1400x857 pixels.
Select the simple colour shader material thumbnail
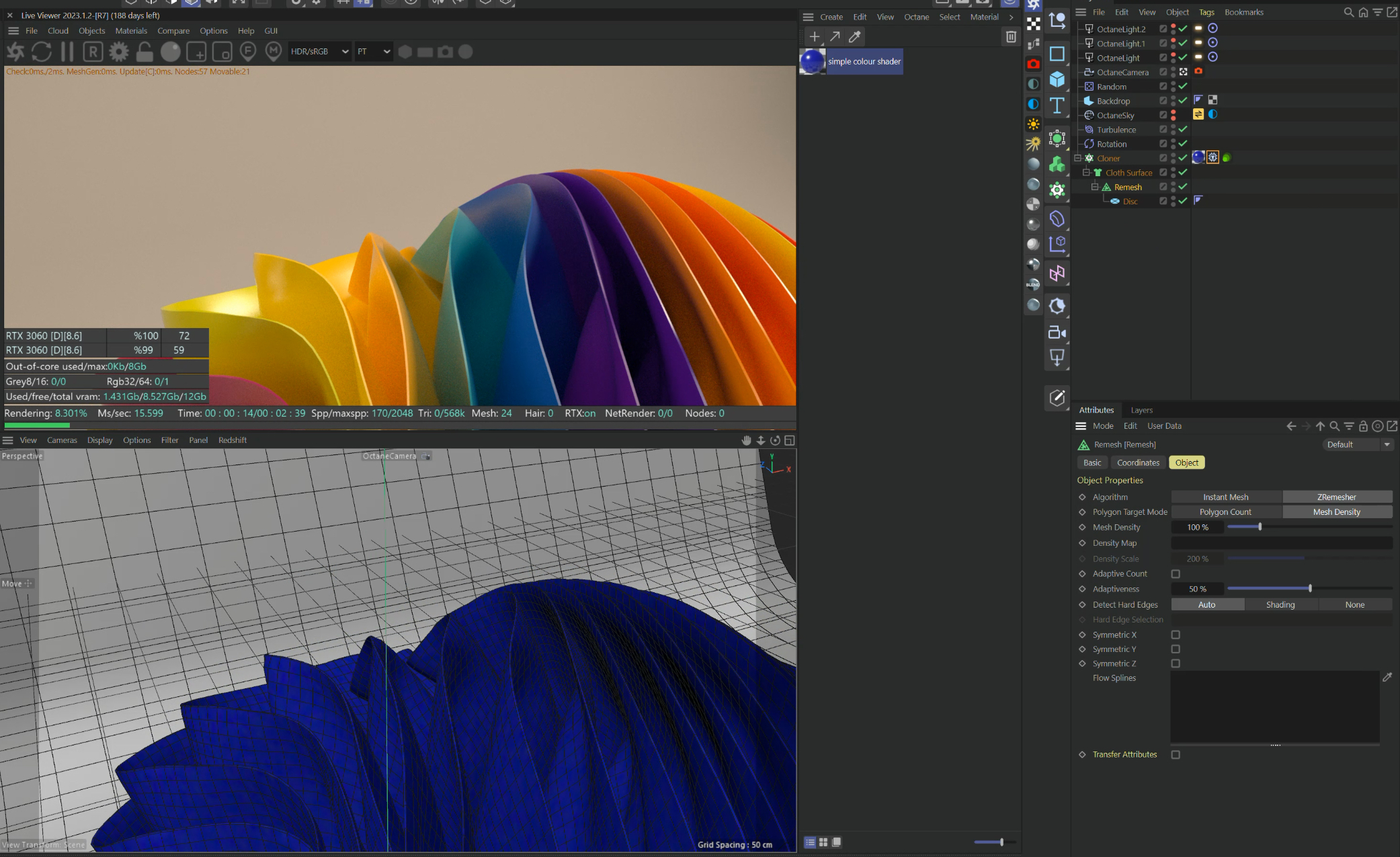[813, 61]
